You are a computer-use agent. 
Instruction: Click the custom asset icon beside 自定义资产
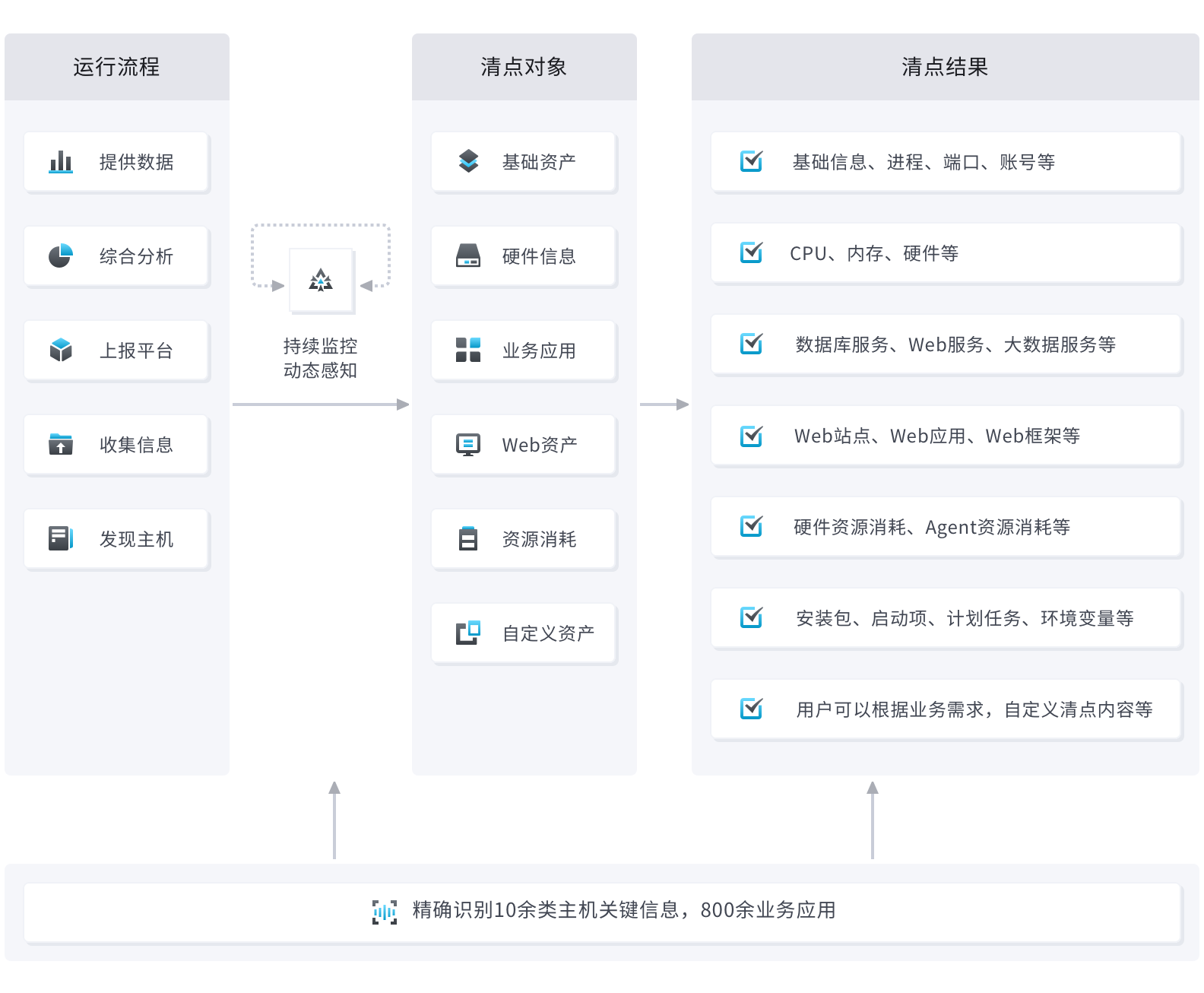pyautogui.click(x=468, y=633)
